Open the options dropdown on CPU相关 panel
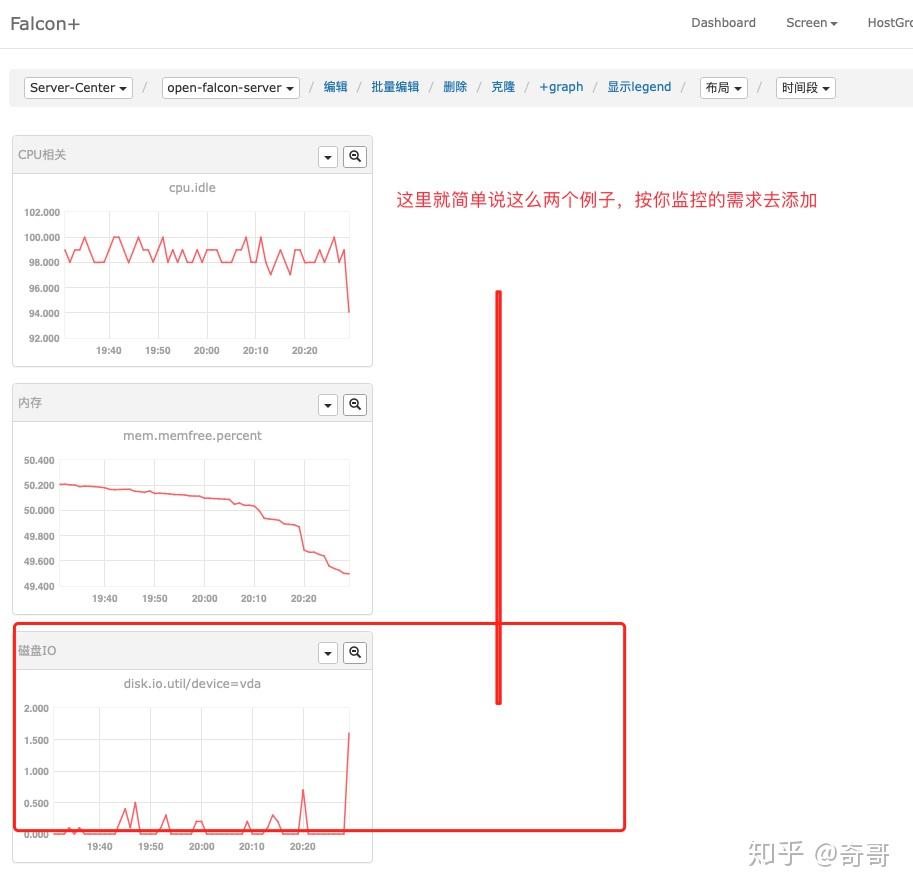The width and height of the screenshot is (913, 891). click(328, 156)
